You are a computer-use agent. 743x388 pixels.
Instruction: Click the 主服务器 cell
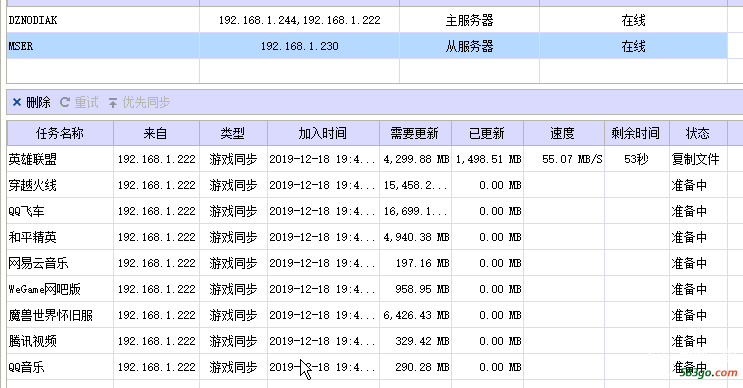469,20
